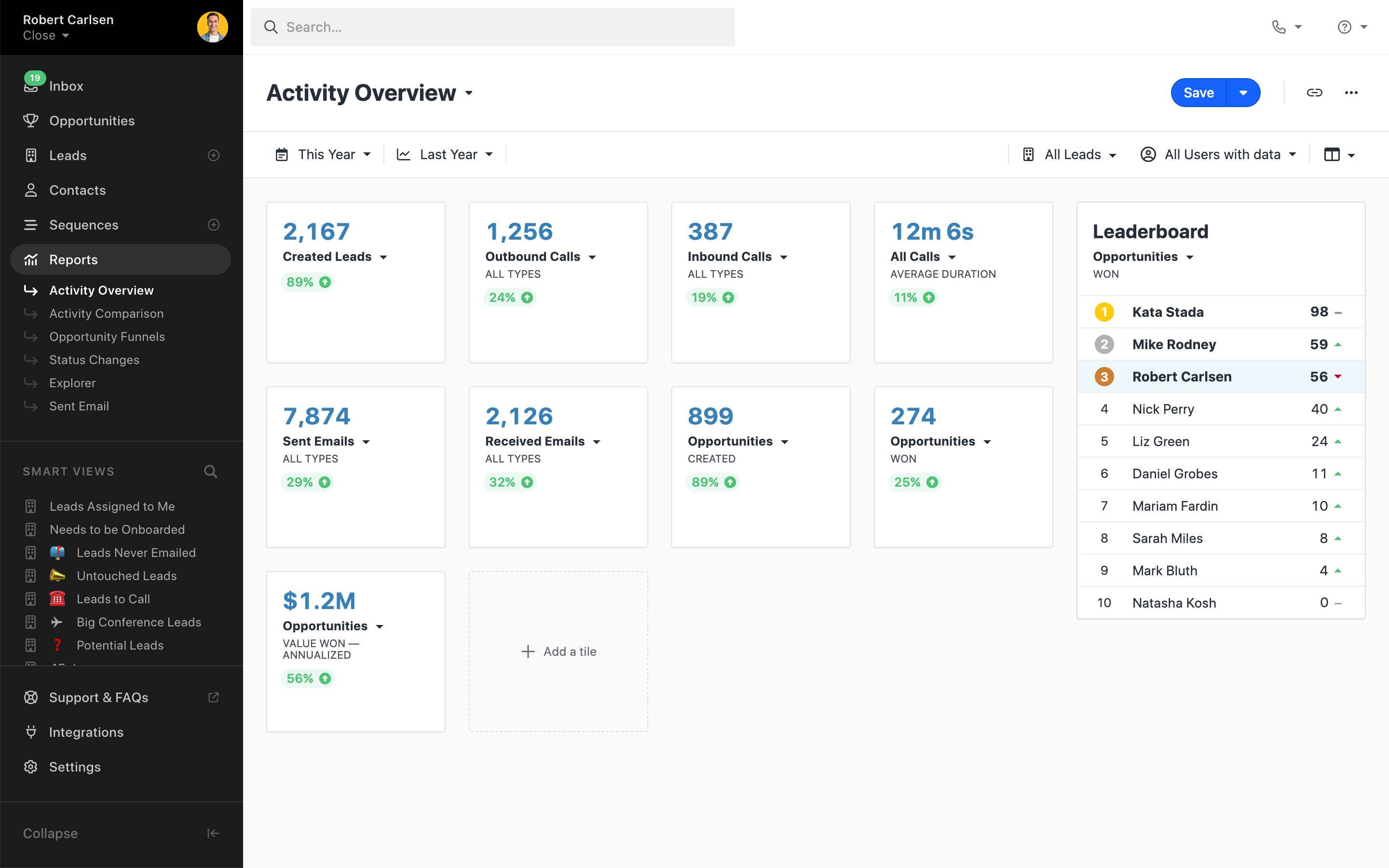Image resolution: width=1389 pixels, height=868 pixels.
Task: Click the layout columns icon
Action: point(1332,154)
